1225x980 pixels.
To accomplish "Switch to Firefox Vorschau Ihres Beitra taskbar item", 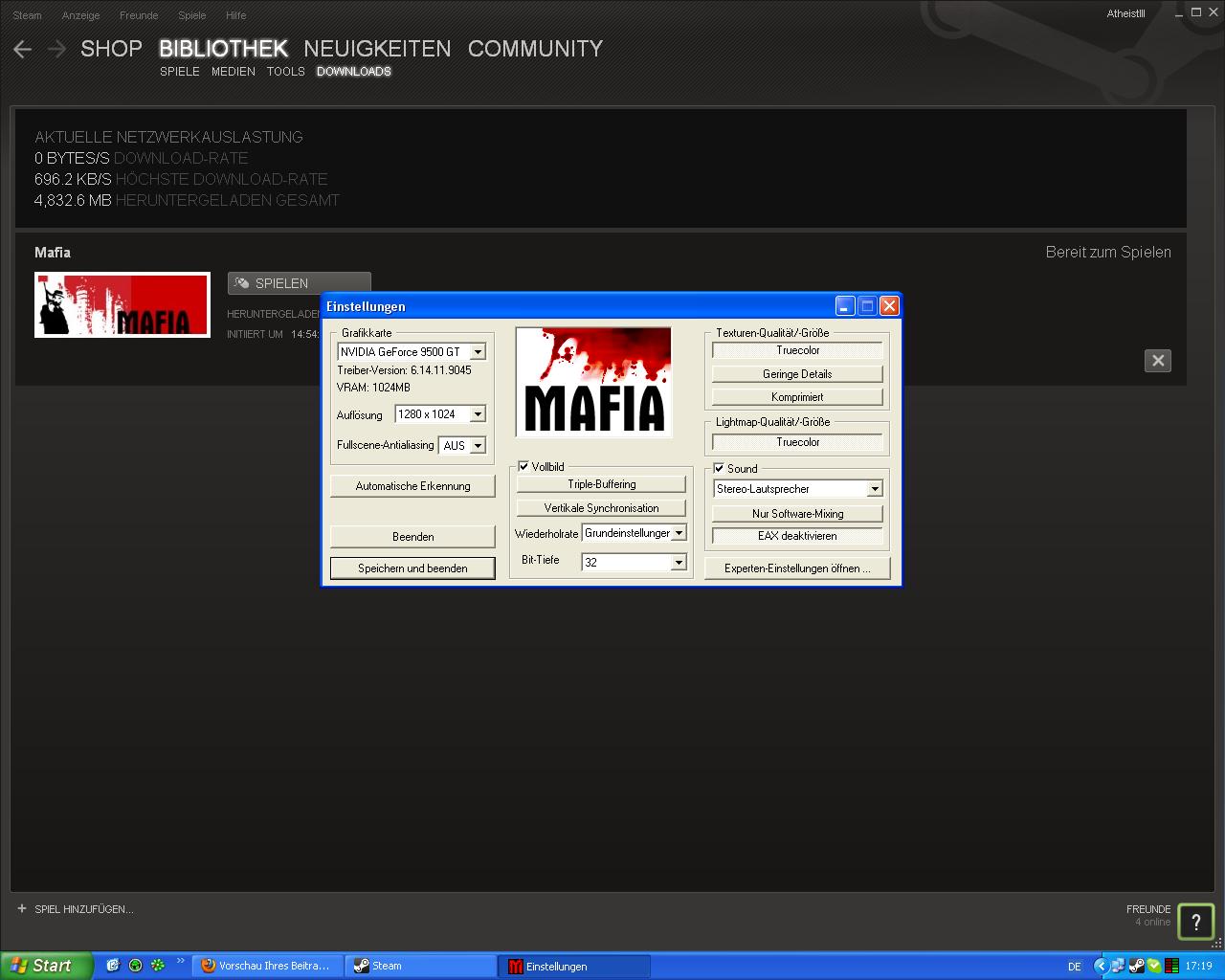I will (266, 966).
